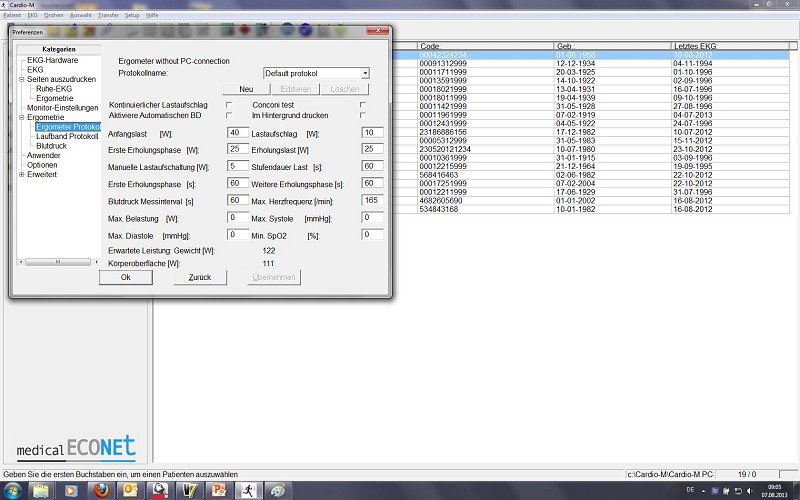Open Windows Media Player from taskbar
800x500 pixels.
71,490
